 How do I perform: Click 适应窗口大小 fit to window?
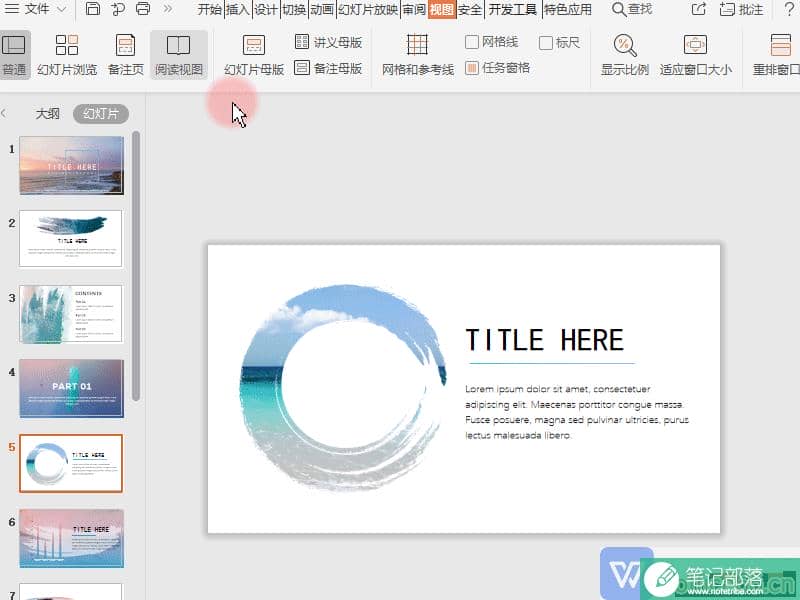coord(695,55)
